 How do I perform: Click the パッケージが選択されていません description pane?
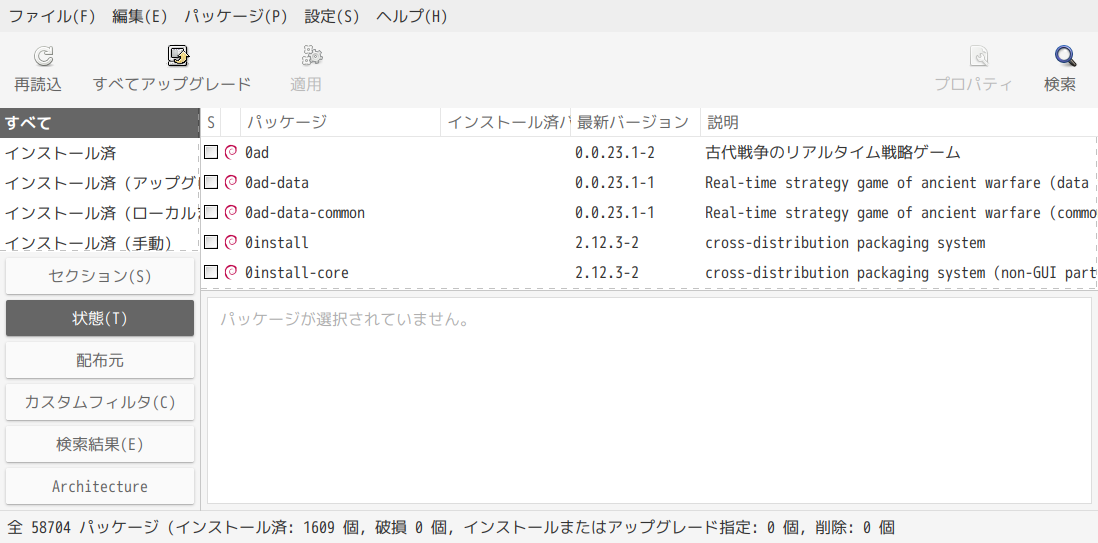pyautogui.click(x=649, y=400)
